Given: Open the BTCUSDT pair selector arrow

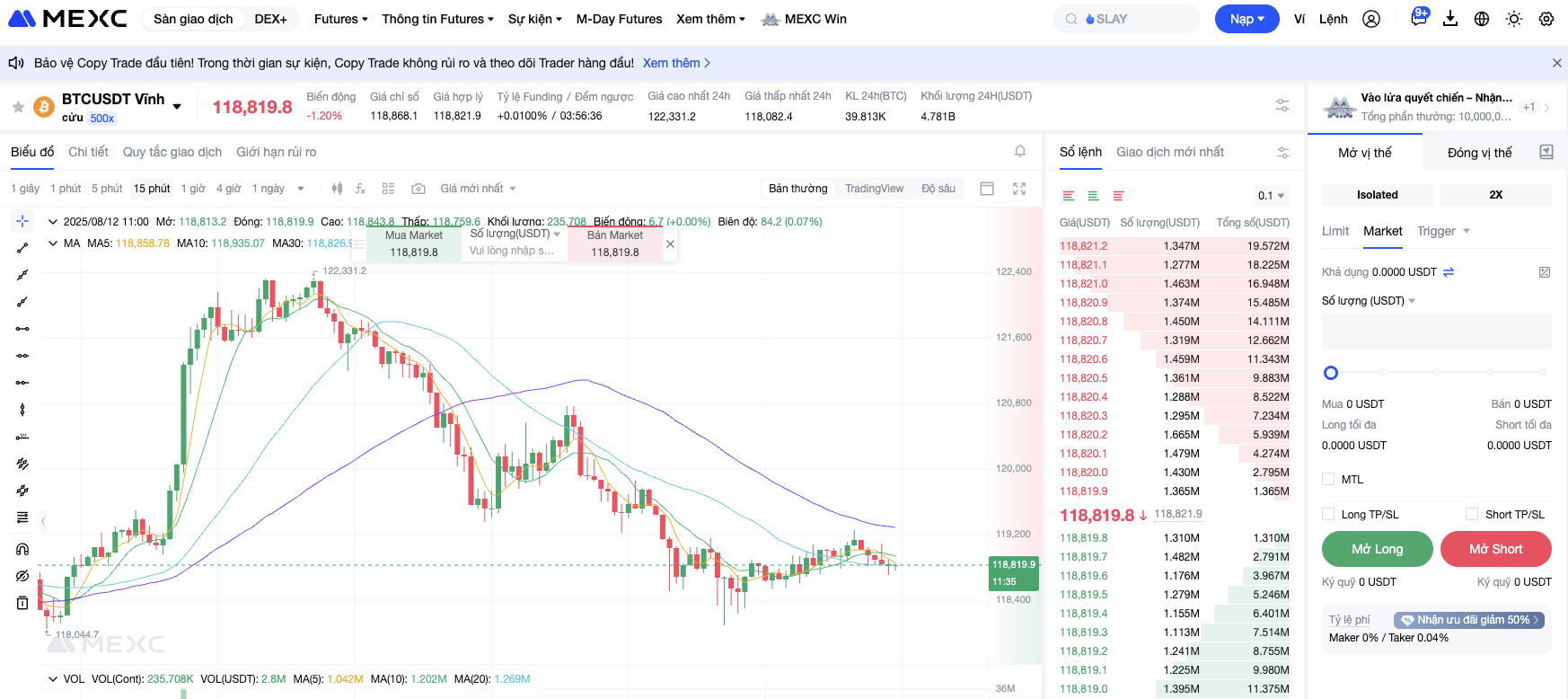Looking at the screenshot, I should pyautogui.click(x=177, y=106).
